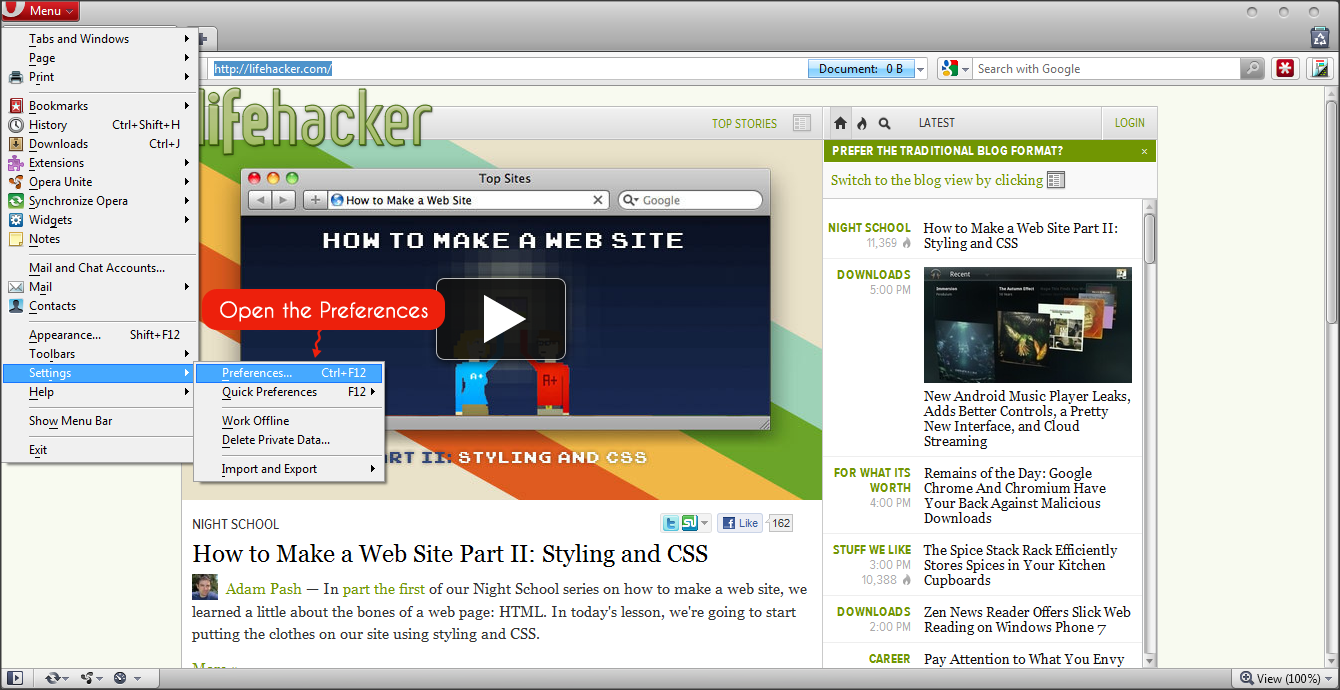Image resolution: width=1340 pixels, height=690 pixels.
Task: Play the How to Make a Web Site video
Action: [x=501, y=319]
